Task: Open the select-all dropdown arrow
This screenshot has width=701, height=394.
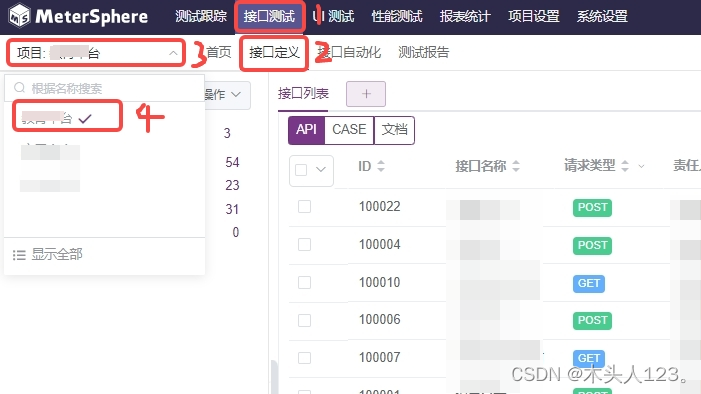Action: coord(321,170)
